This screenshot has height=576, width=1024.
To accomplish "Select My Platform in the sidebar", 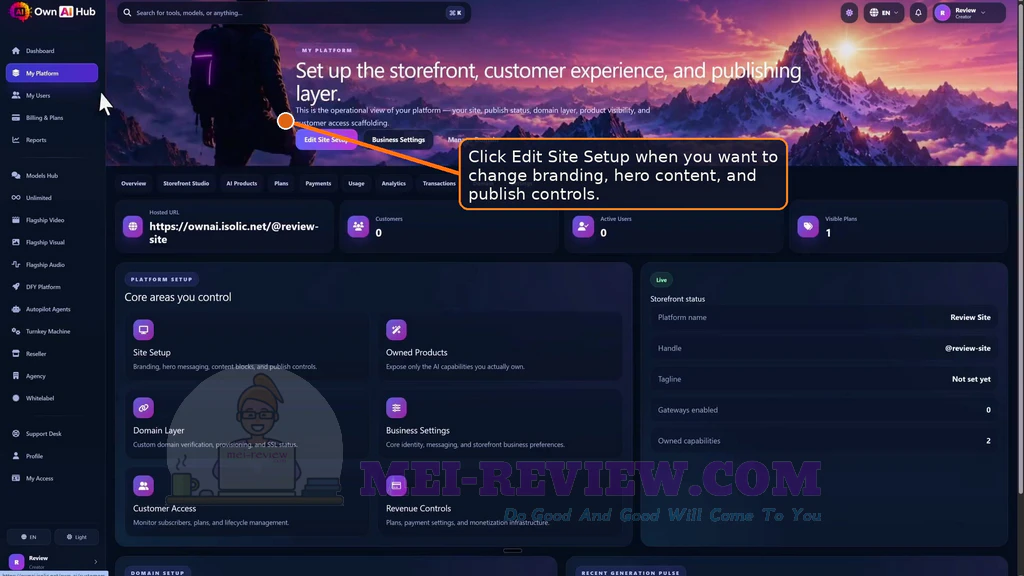I will coord(52,73).
